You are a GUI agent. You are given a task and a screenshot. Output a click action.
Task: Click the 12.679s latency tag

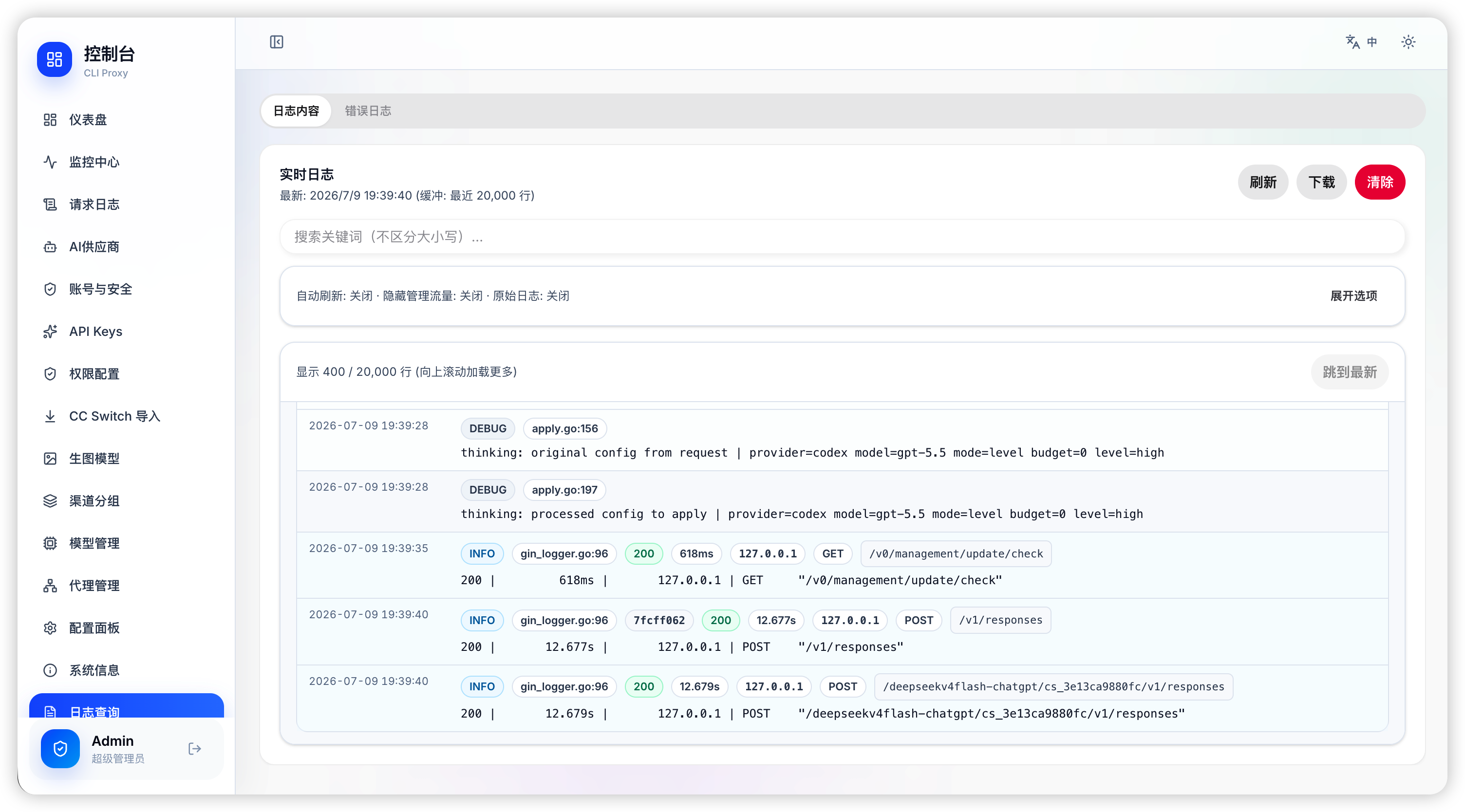pyautogui.click(x=699, y=687)
